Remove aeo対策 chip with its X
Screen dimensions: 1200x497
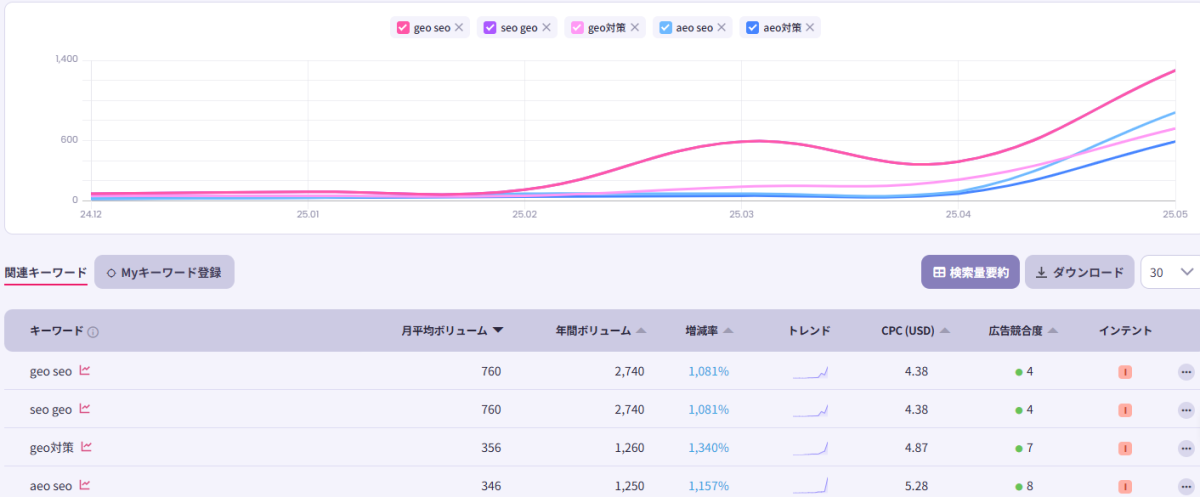pyautogui.click(x=810, y=28)
